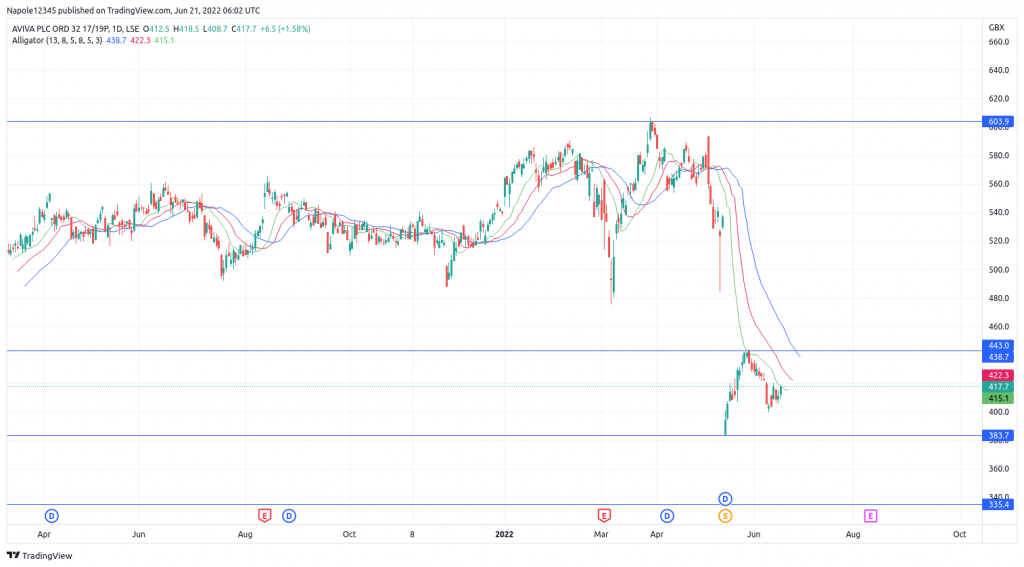Click the 1D interval label in the header

[117, 29]
